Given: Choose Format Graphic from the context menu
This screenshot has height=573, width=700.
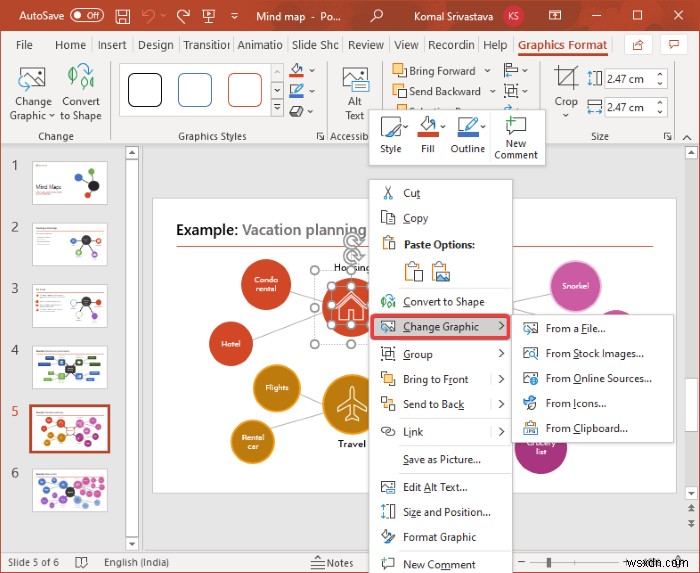Looking at the screenshot, I should tap(440, 537).
